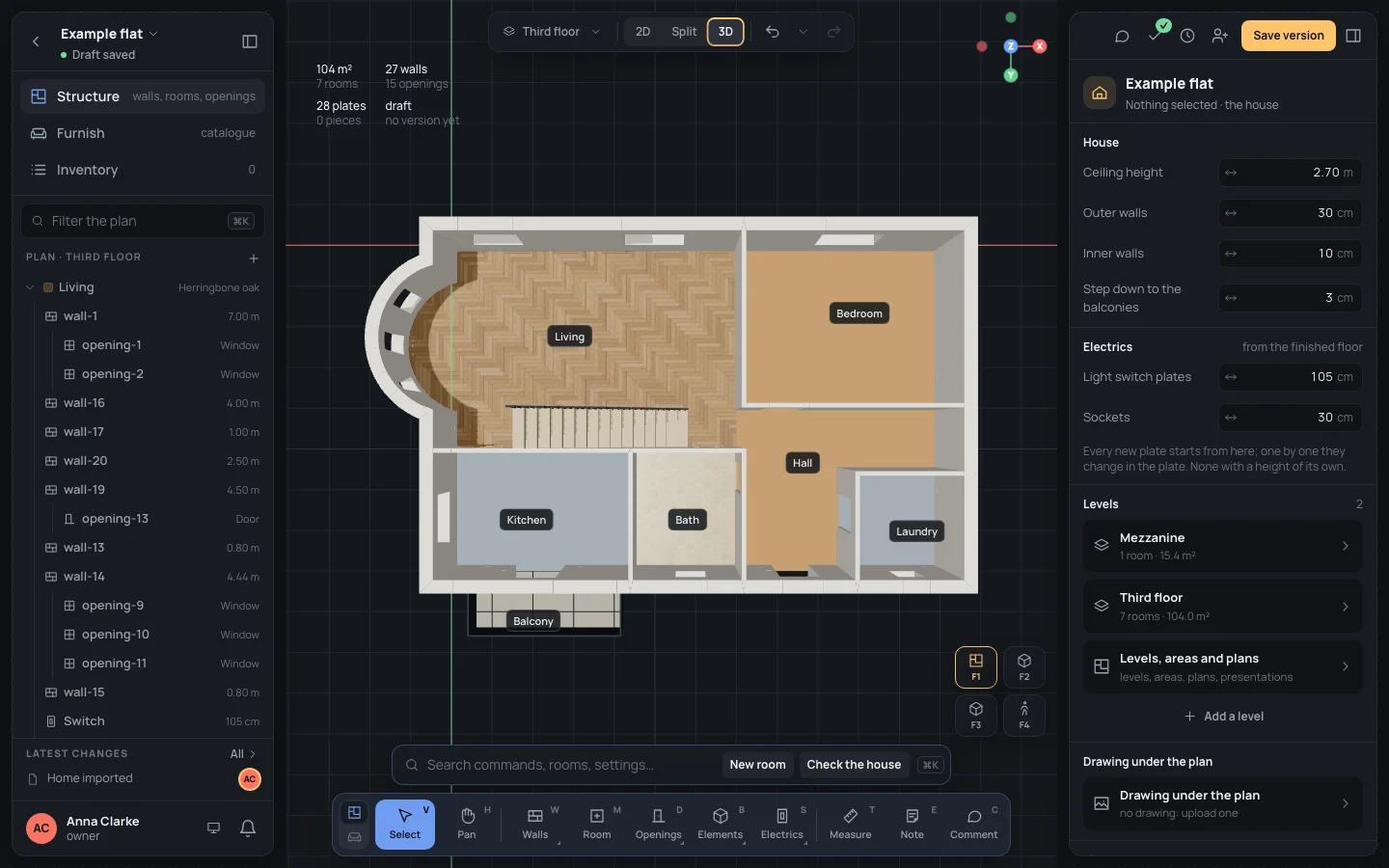Click Add a level
Screen dimensions: 1389x868
click(1223, 717)
